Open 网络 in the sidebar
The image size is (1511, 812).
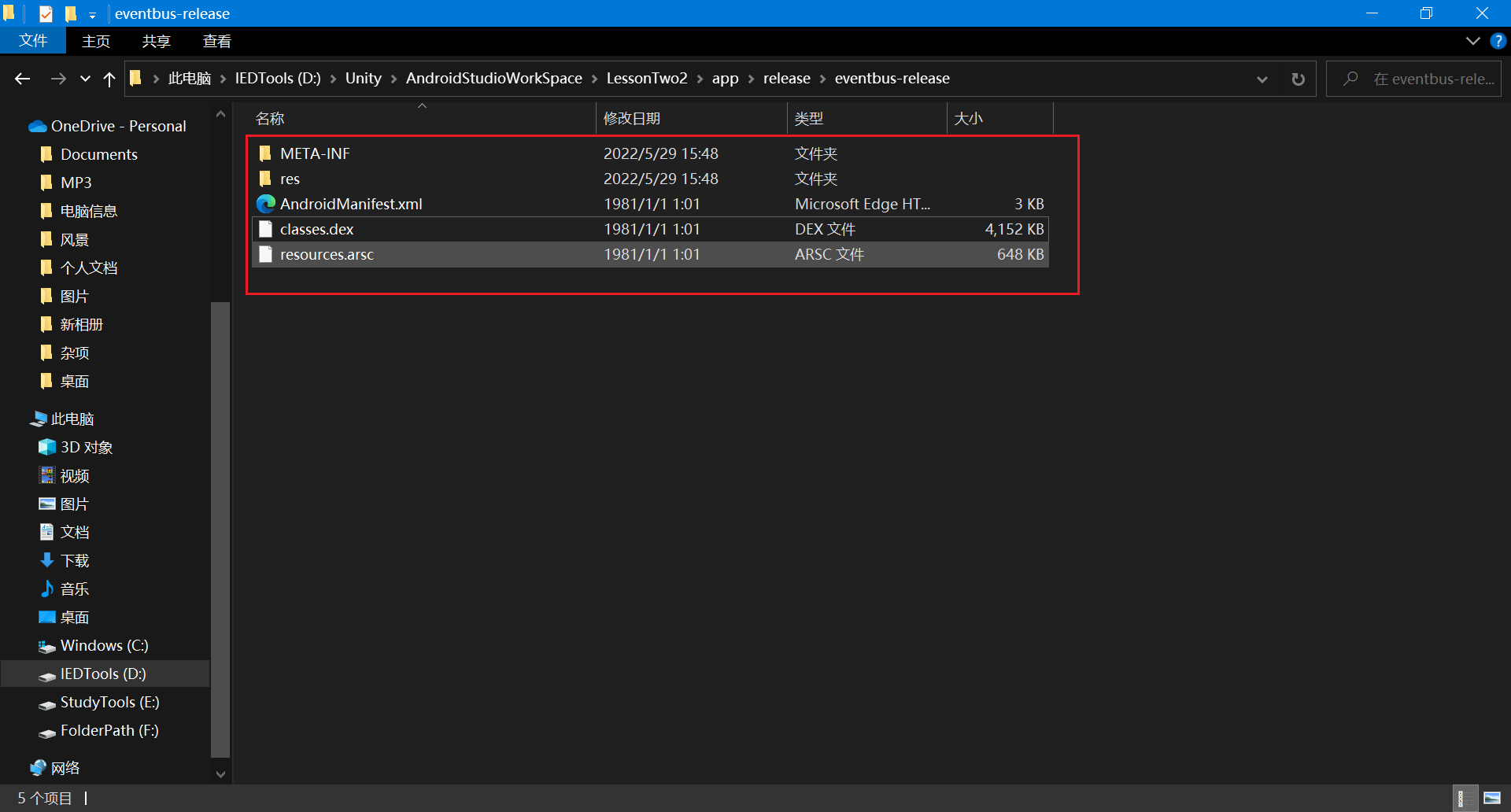tap(54, 768)
